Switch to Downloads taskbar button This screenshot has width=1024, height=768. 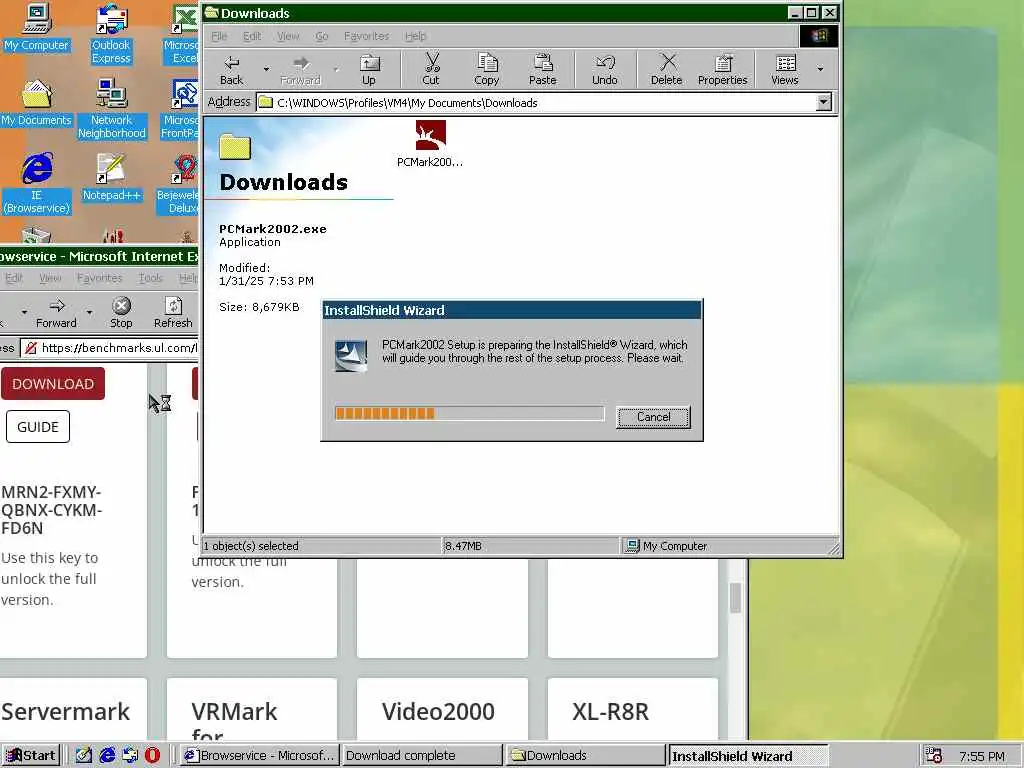coord(585,756)
